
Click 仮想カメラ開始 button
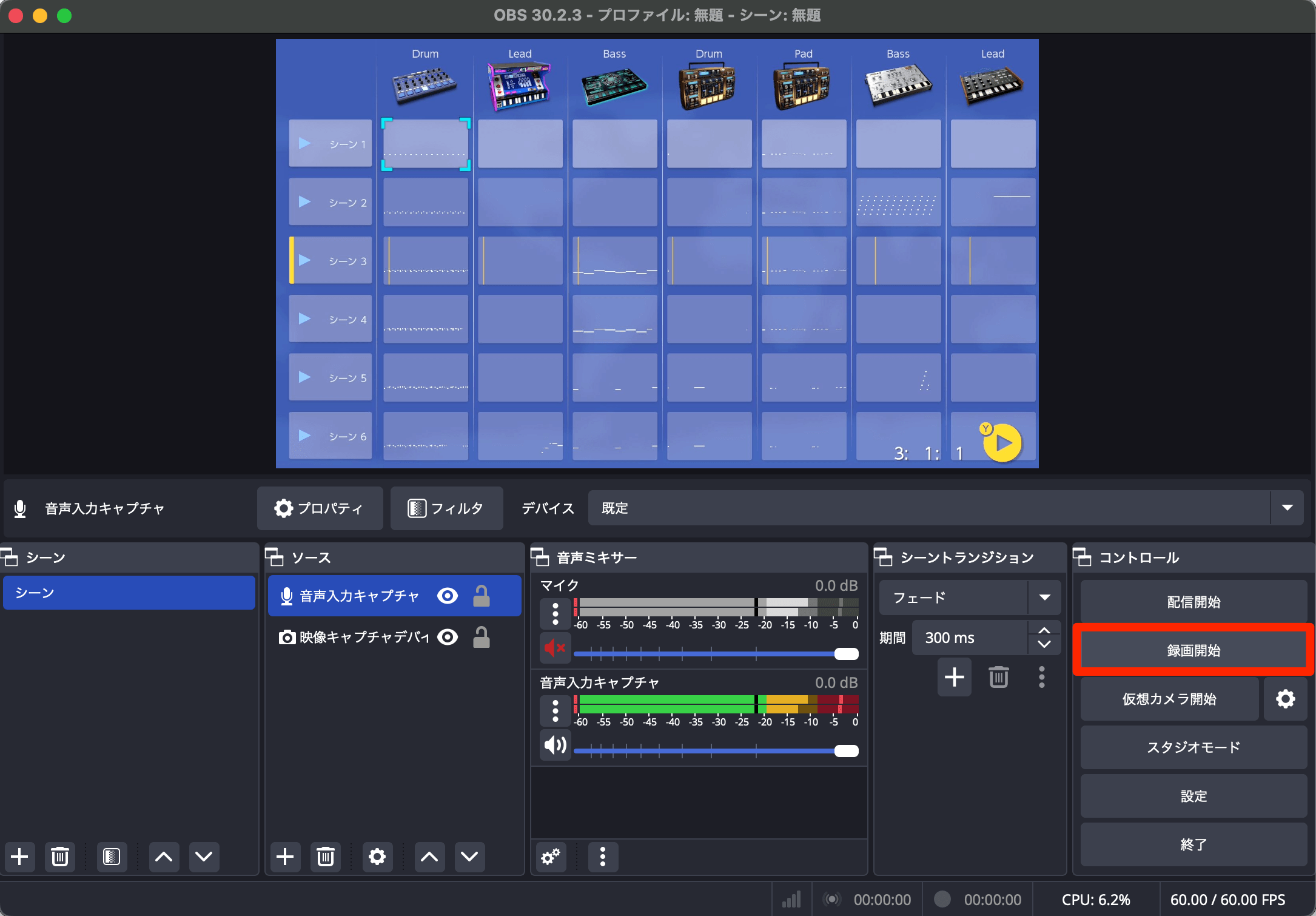[1169, 699]
